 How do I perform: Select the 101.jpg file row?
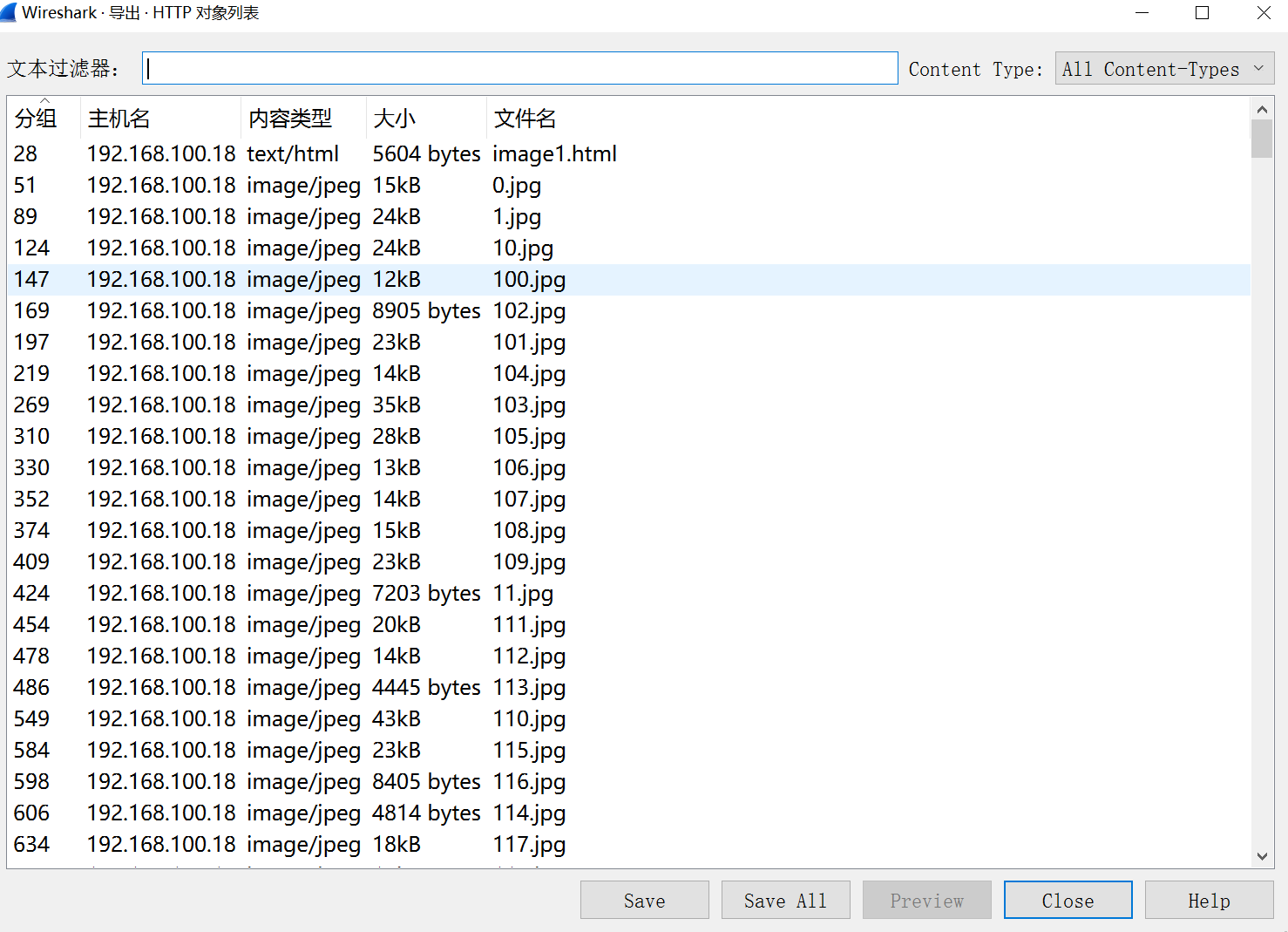click(x=629, y=342)
